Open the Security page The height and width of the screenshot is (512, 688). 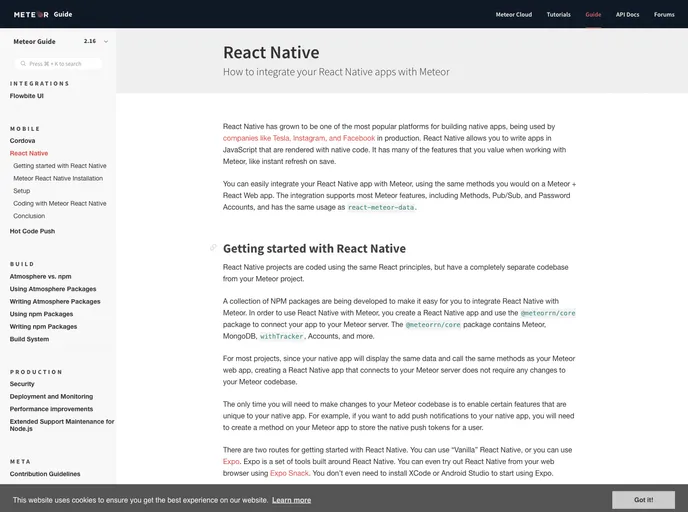(22, 383)
